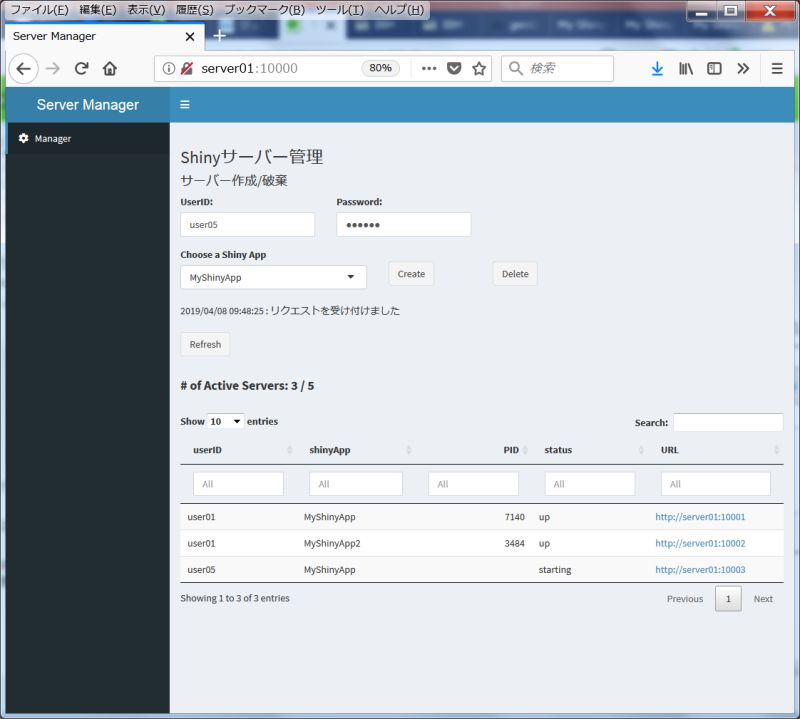Open the ファイル menu

40,10
